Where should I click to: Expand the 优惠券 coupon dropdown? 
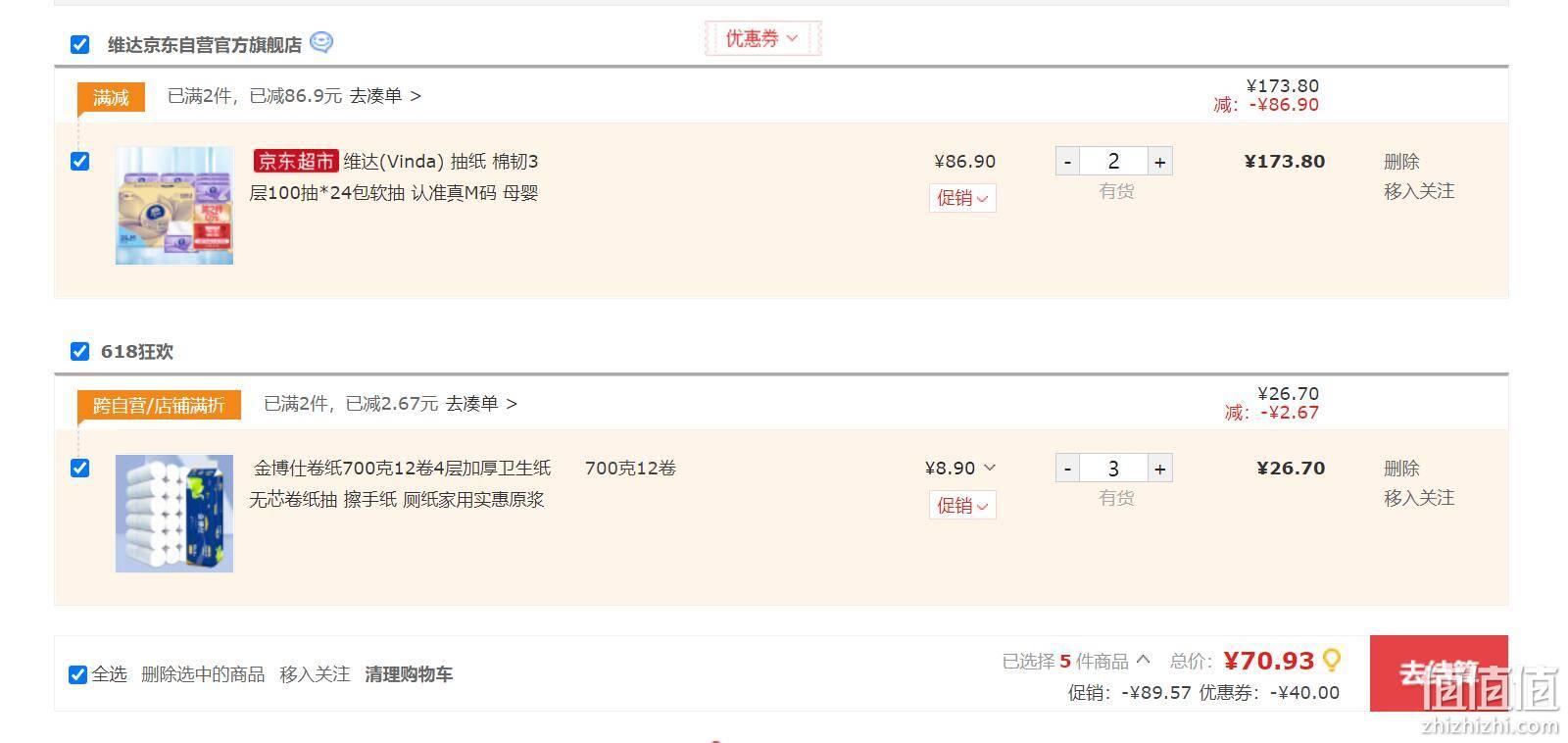tap(762, 38)
